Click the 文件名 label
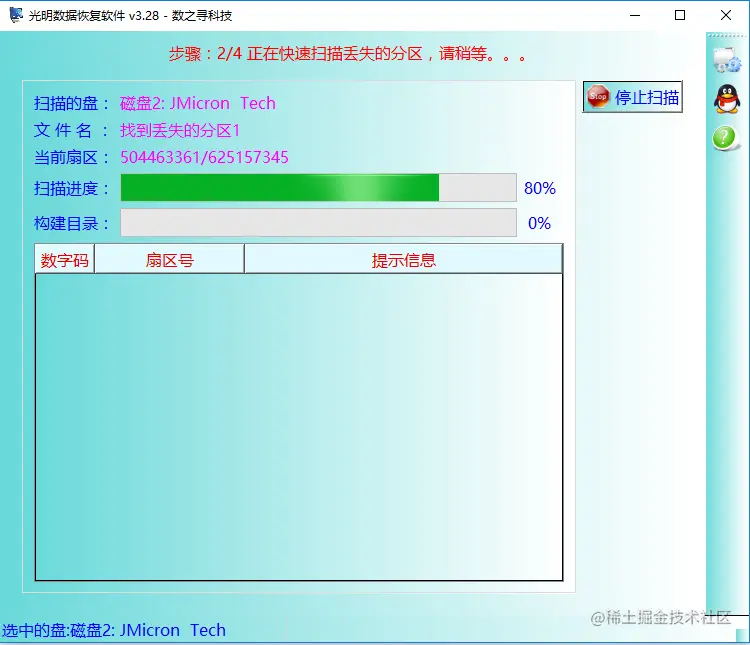This screenshot has width=750, height=645. (72, 130)
